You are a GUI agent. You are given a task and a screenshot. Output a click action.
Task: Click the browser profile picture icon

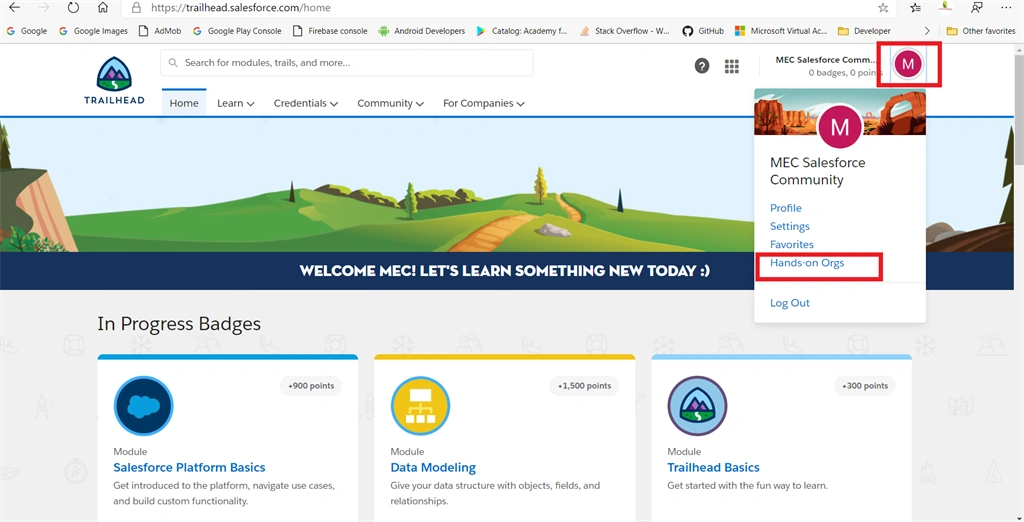(x=945, y=7)
